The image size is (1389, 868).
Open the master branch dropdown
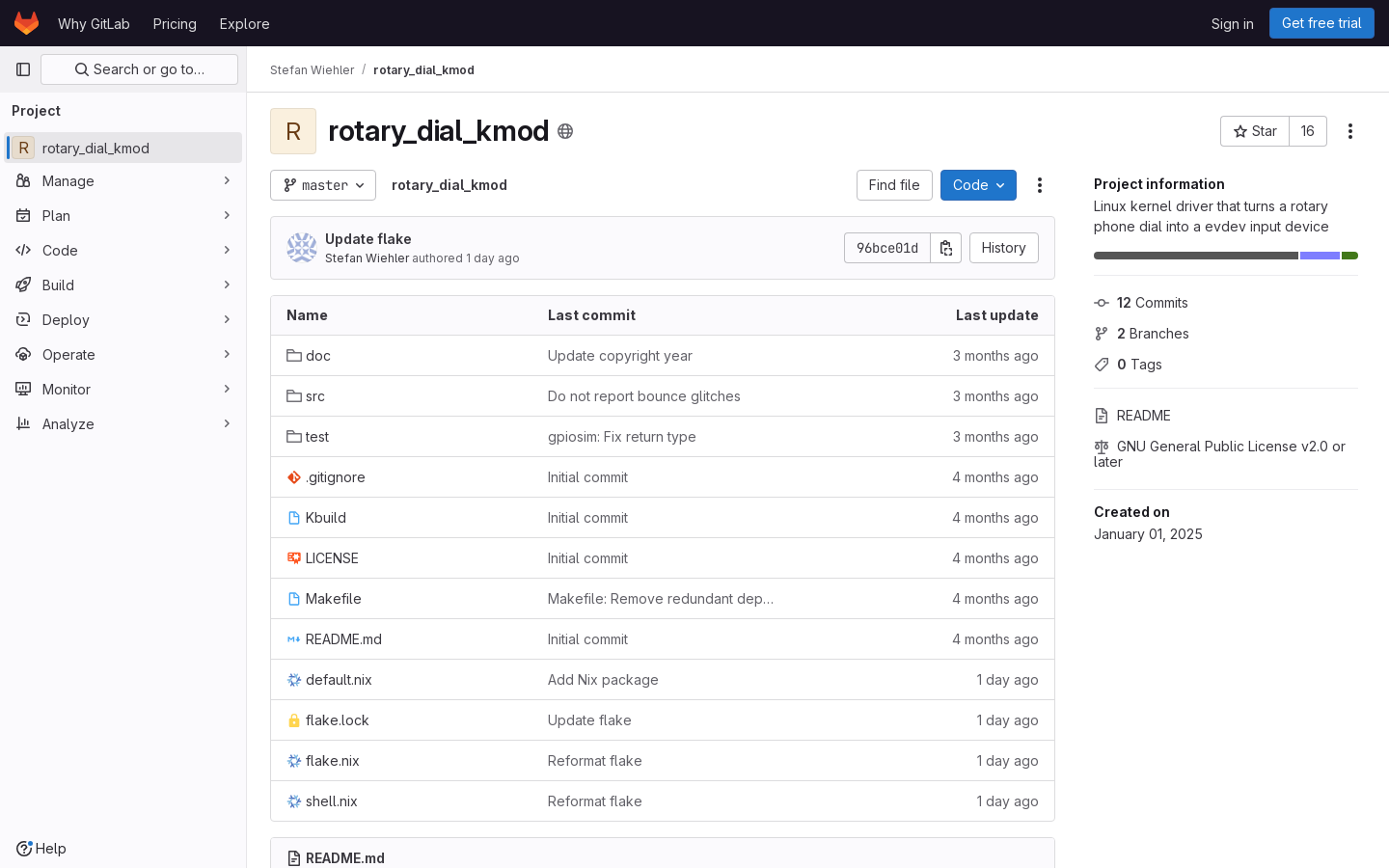tap(323, 185)
